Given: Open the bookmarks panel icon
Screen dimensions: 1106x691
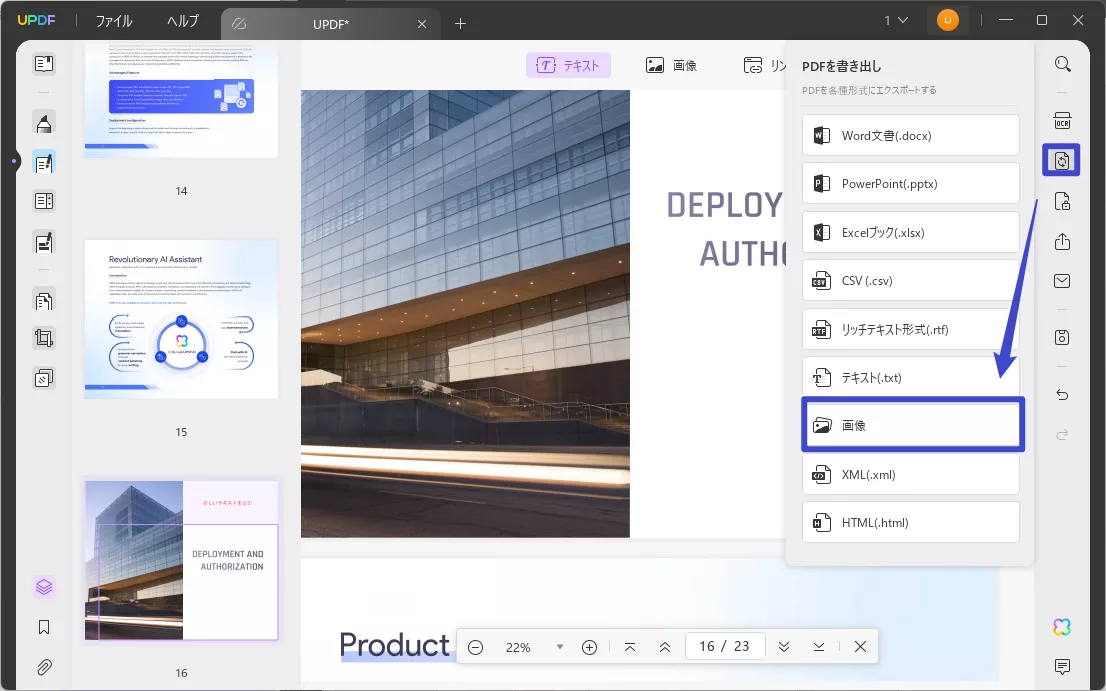Looking at the screenshot, I should pos(44,628).
